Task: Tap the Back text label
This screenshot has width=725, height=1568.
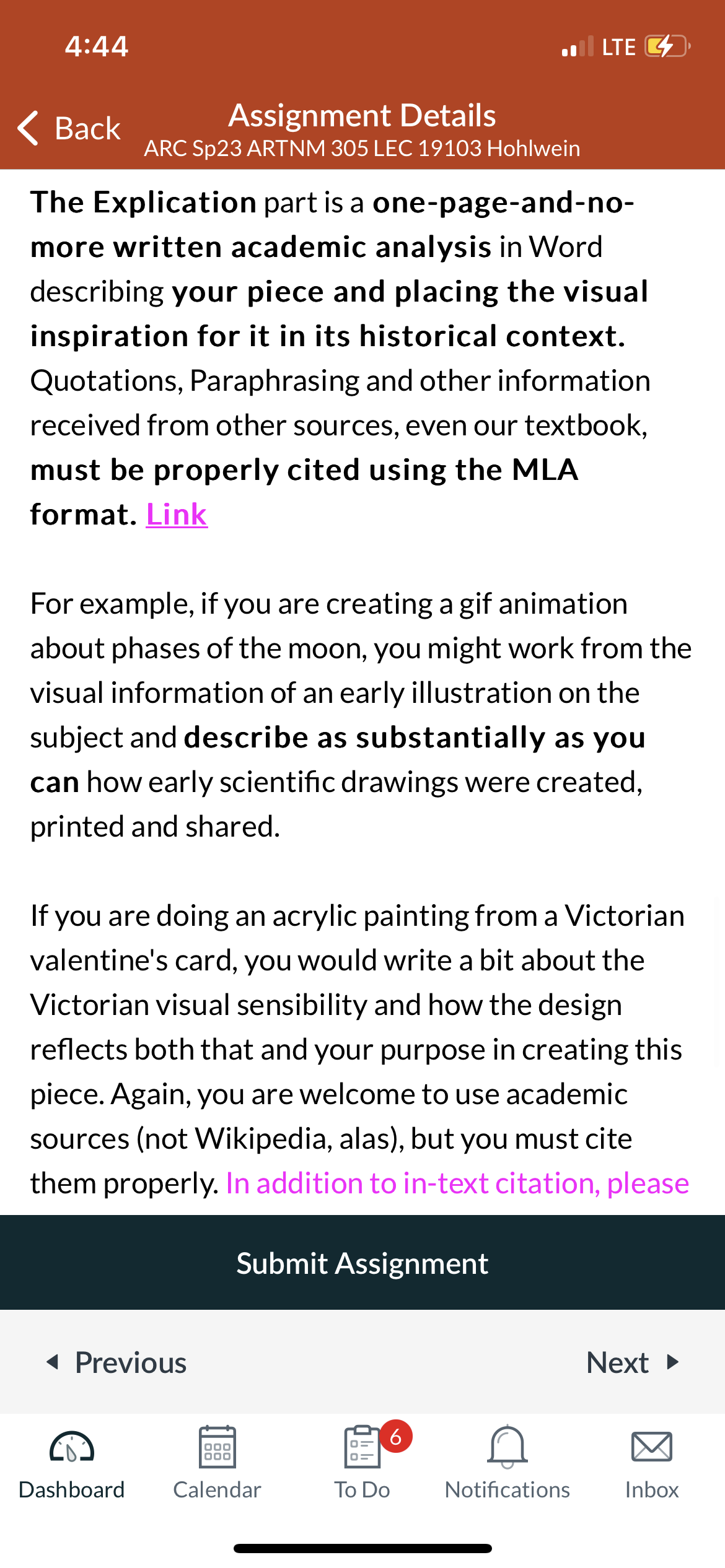Action: pos(87,128)
